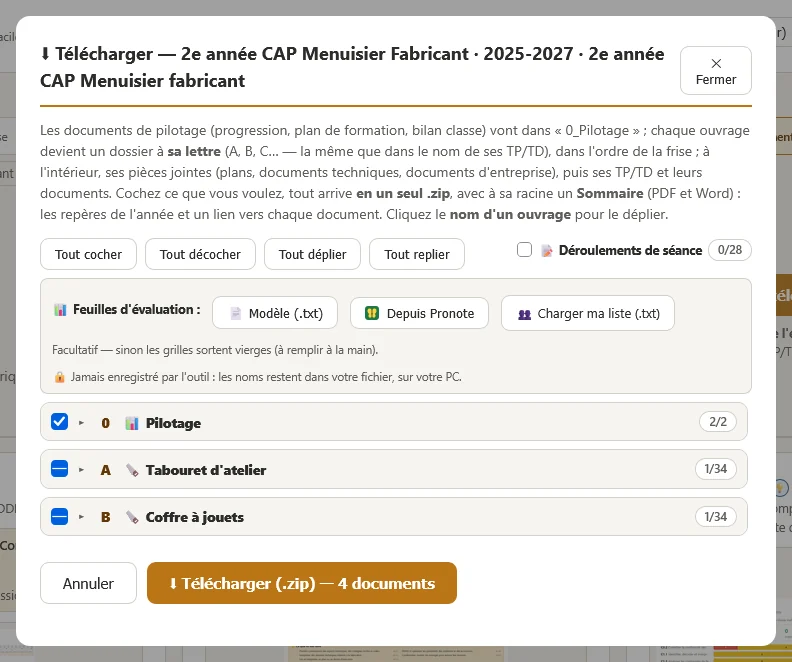The width and height of the screenshot is (792, 662).
Task: Click the 0/28 counter badge
Action: pyautogui.click(x=729, y=250)
